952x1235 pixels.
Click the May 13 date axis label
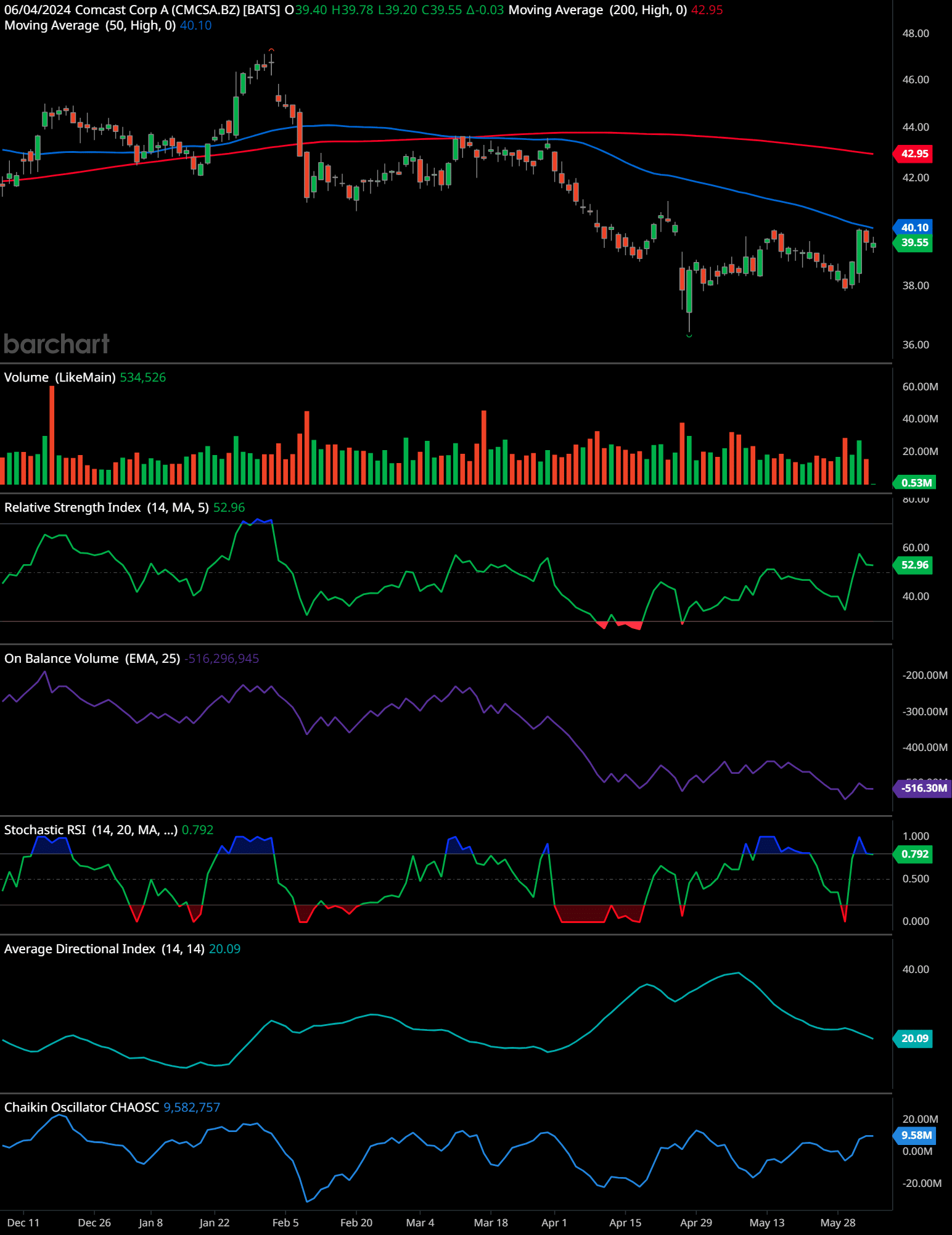tap(767, 1223)
